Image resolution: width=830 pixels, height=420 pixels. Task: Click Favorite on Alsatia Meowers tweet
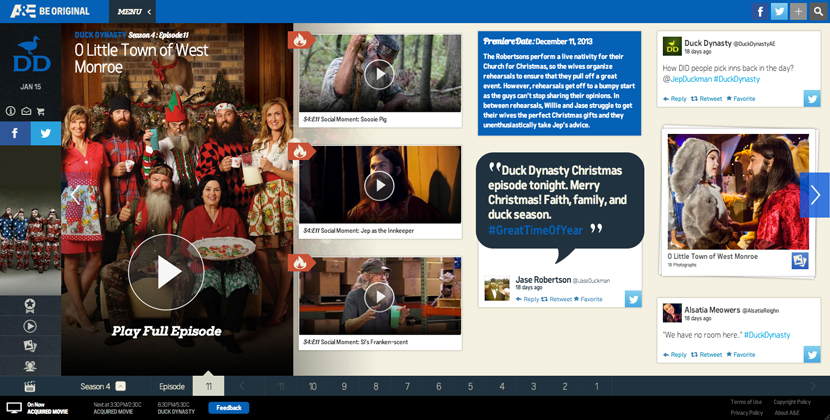(x=741, y=354)
